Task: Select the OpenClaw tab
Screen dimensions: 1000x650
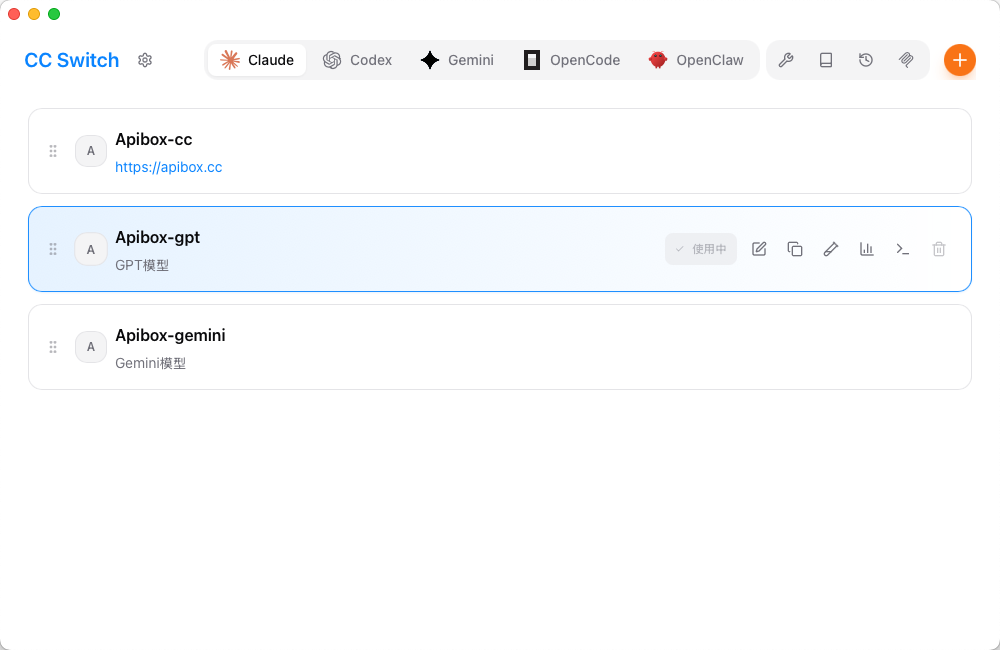Action: 696,60
